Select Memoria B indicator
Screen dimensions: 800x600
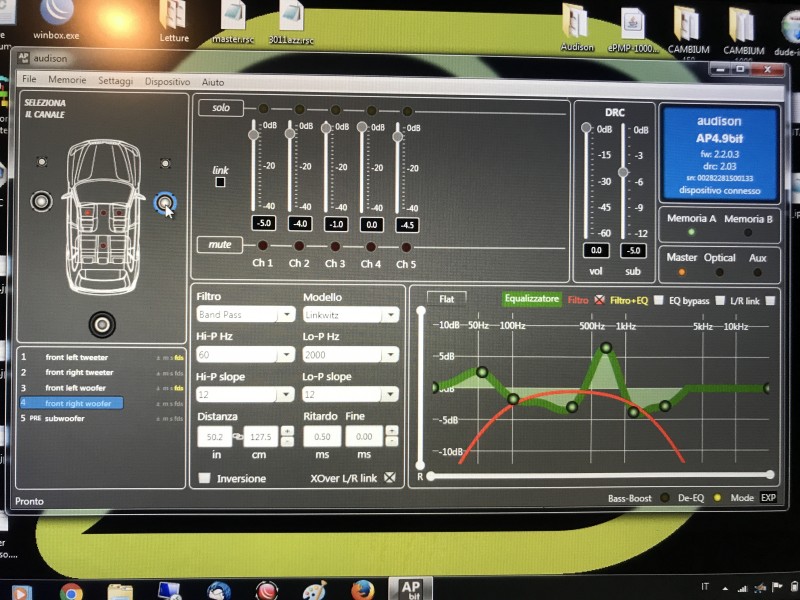point(748,233)
